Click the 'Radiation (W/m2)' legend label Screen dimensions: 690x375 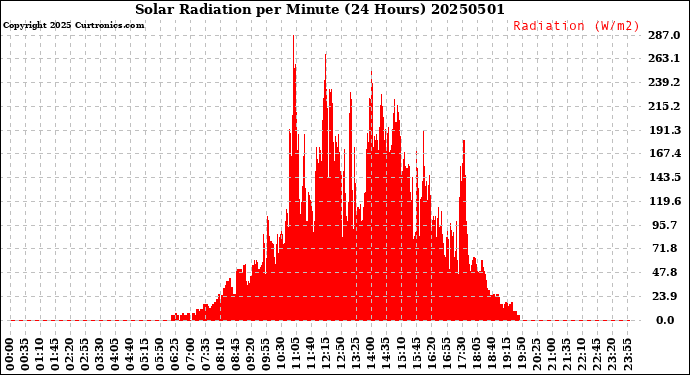tap(576, 26)
